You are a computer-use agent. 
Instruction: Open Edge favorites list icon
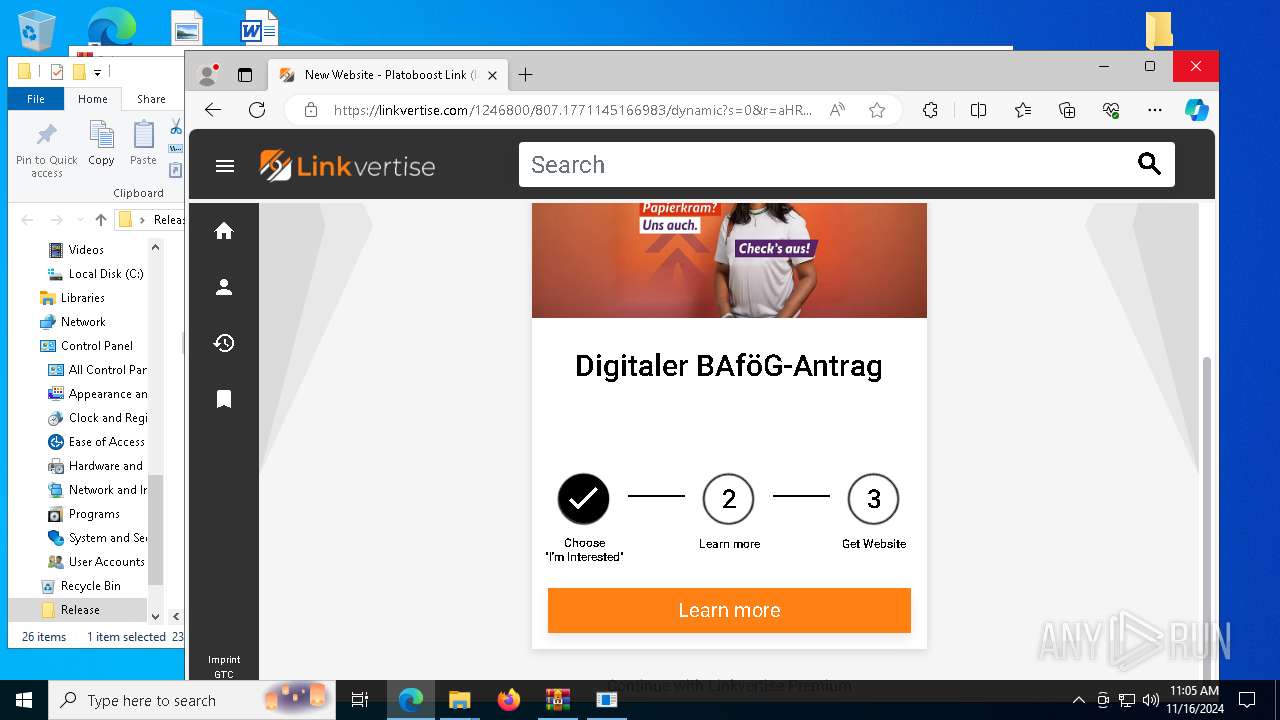[x=1022, y=110]
